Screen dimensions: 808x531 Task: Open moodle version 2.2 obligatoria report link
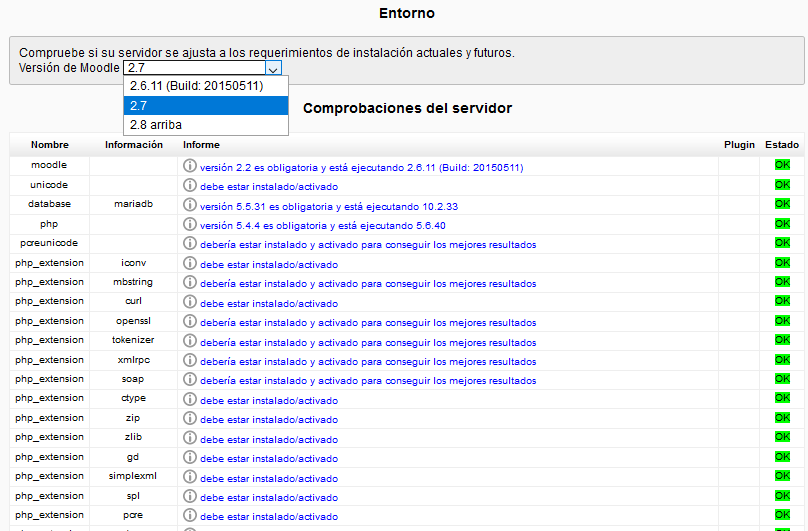click(361, 168)
